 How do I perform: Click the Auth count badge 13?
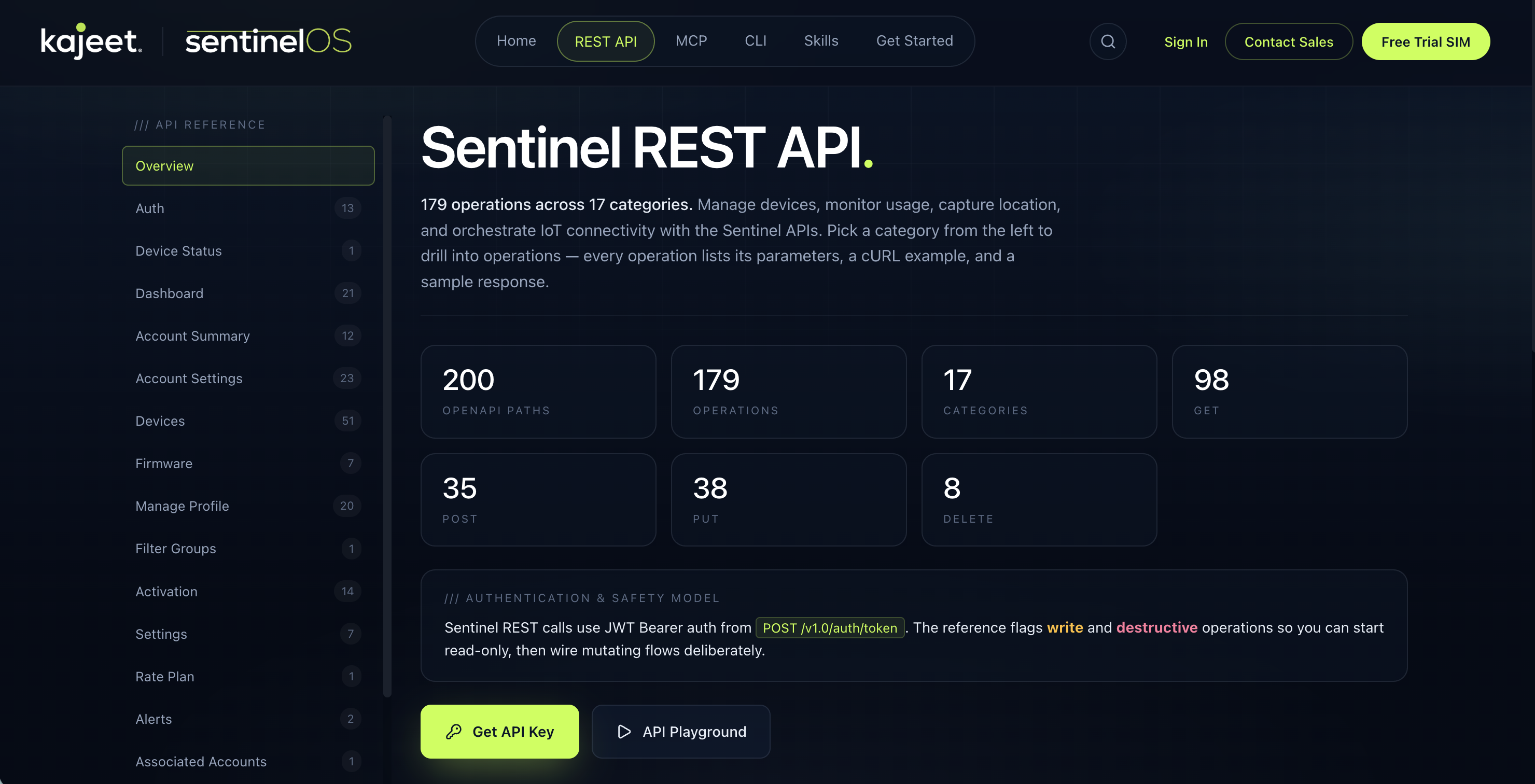(x=348, y=208)
